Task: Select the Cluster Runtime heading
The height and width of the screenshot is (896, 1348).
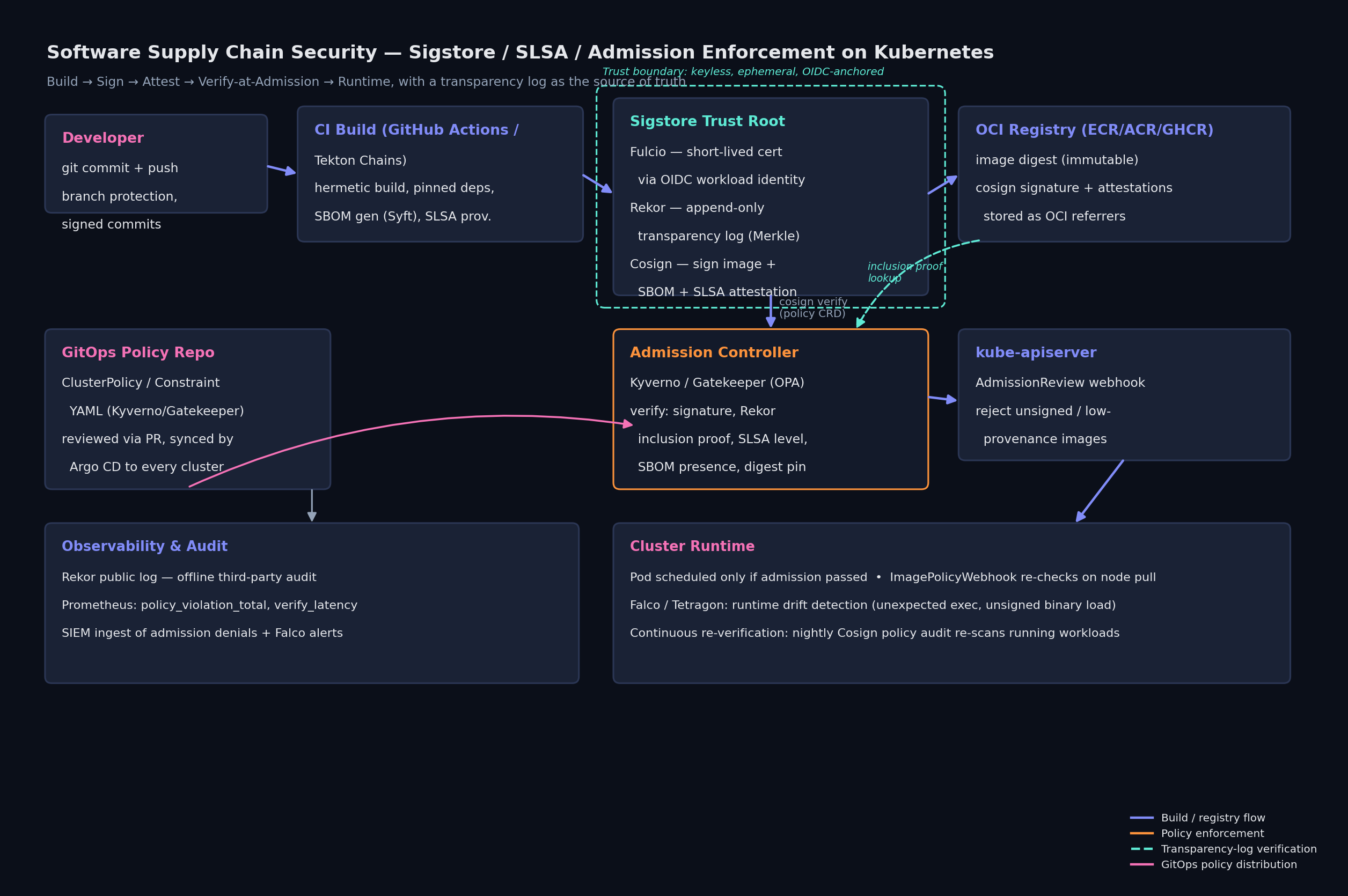Action: click(692, 547)
